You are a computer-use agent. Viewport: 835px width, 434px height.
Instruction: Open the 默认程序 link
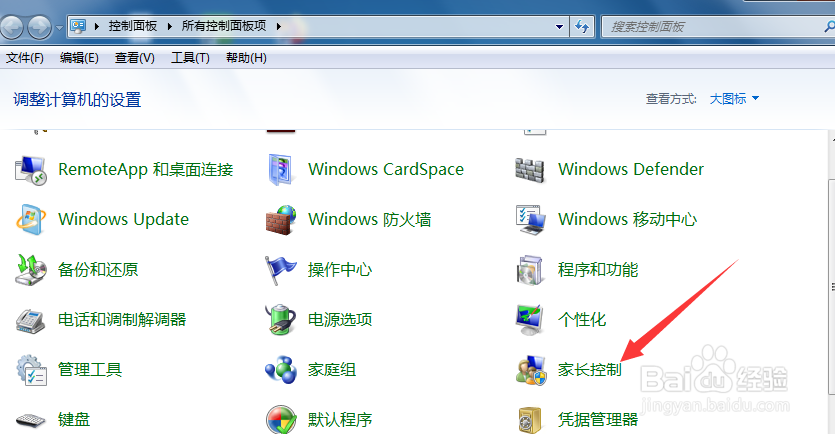(340, 420)
